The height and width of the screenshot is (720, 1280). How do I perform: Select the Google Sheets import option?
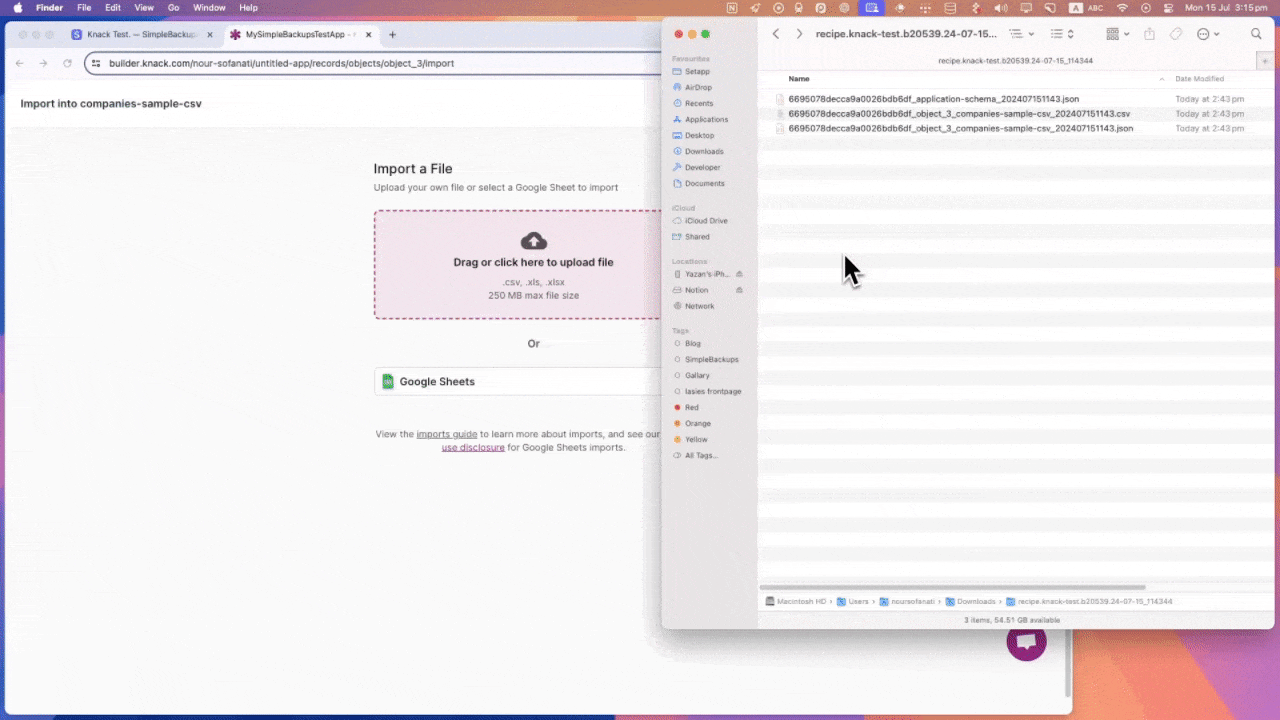518,382
